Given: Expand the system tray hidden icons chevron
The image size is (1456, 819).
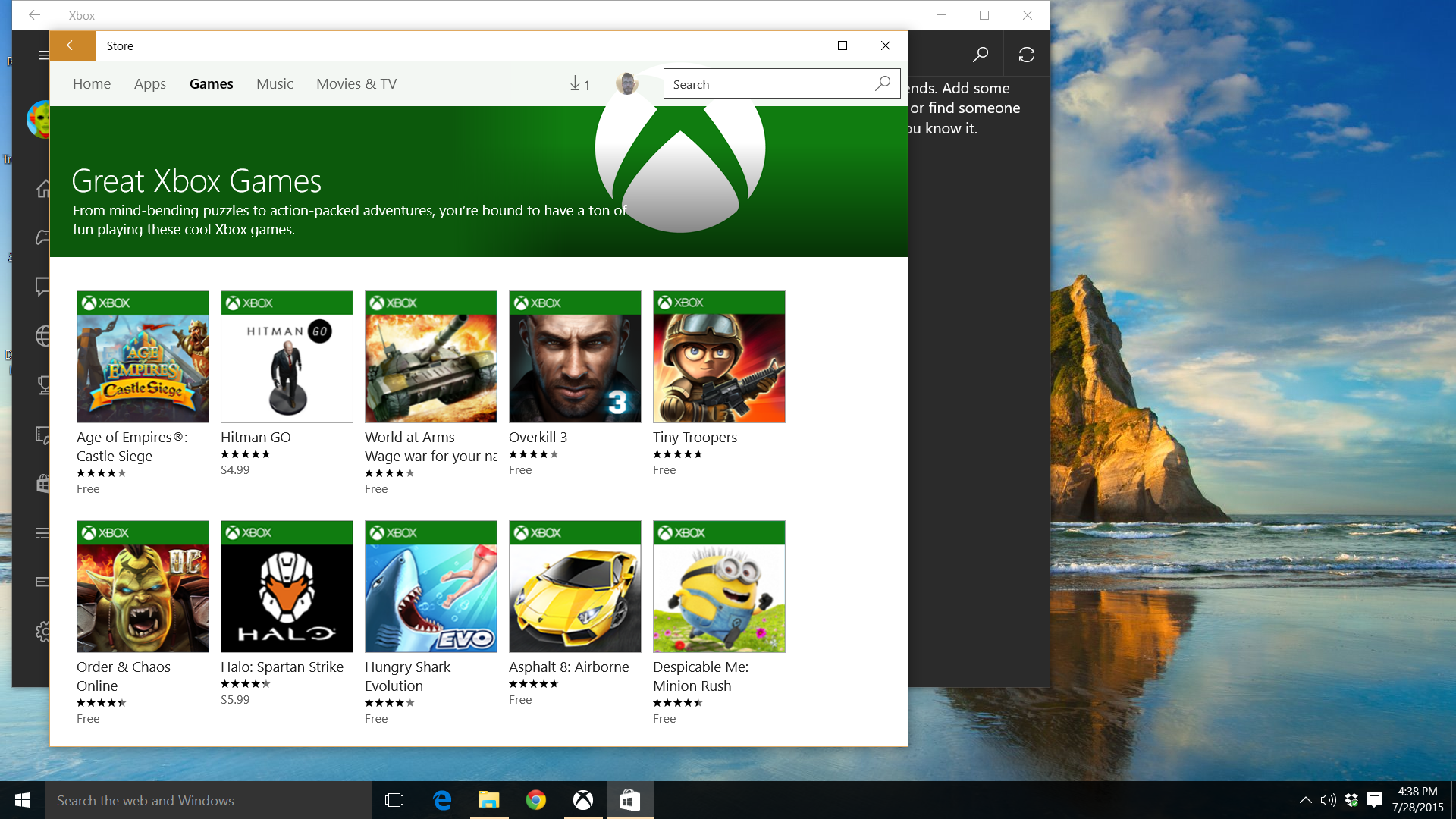Looking at the screenshot, I should point(1306,800).
